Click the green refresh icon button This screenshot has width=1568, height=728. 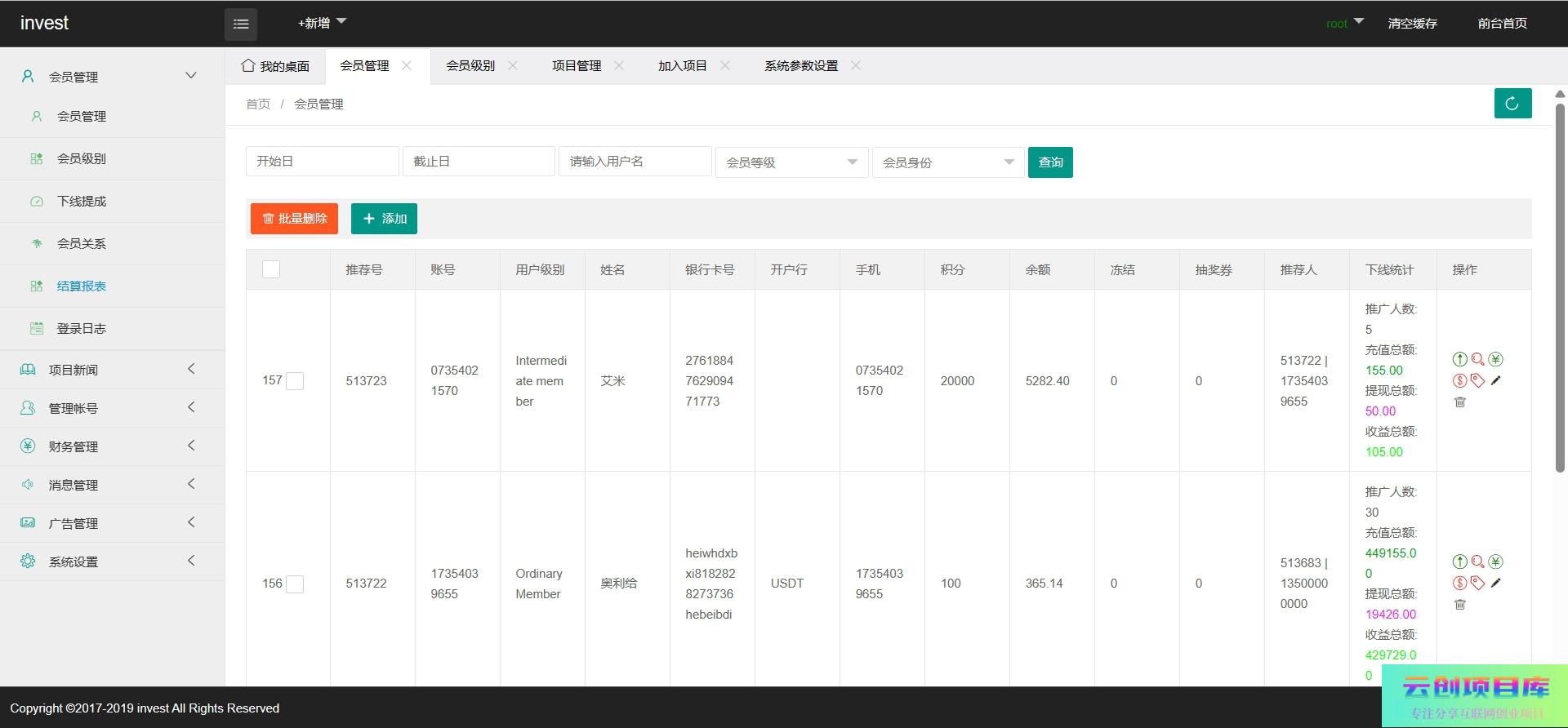click(x=1512, y=104)
